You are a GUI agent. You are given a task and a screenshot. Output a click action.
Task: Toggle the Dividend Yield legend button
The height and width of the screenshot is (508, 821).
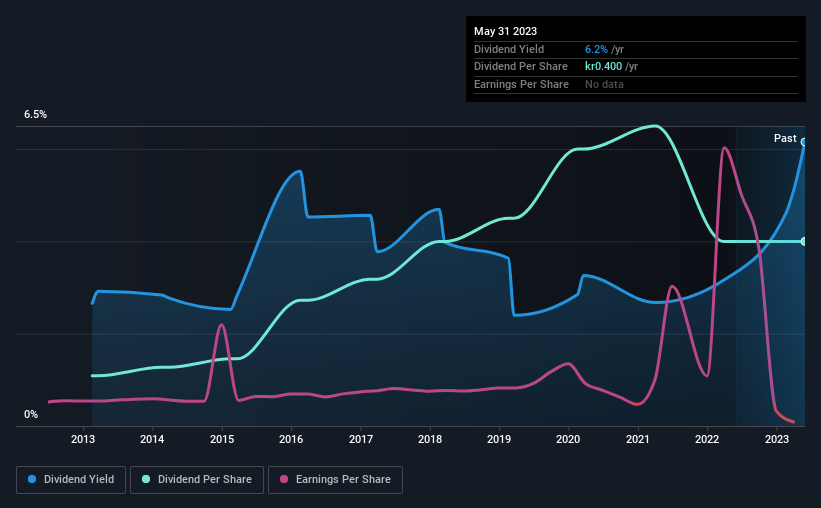pyautogui.click(x=71, y=480)
